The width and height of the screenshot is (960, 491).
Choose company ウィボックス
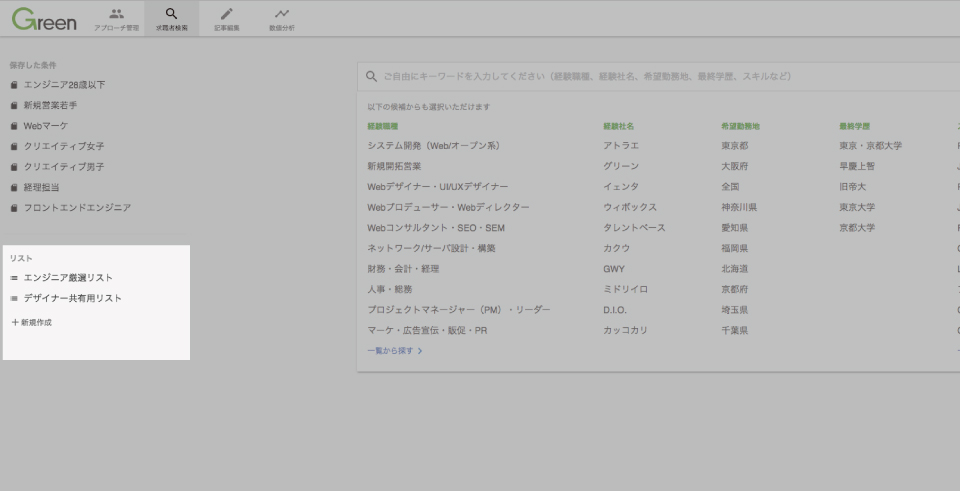(x=630, y=207)
